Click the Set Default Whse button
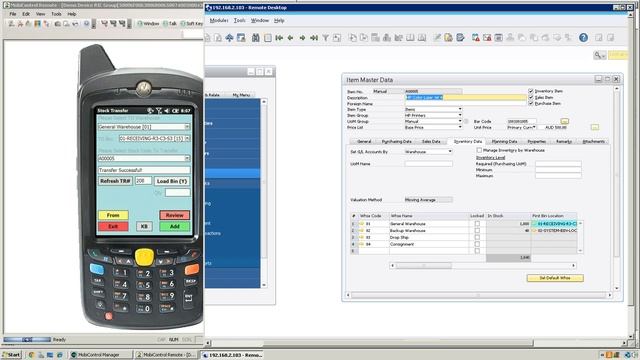640x360 pixels. (555, 278)
